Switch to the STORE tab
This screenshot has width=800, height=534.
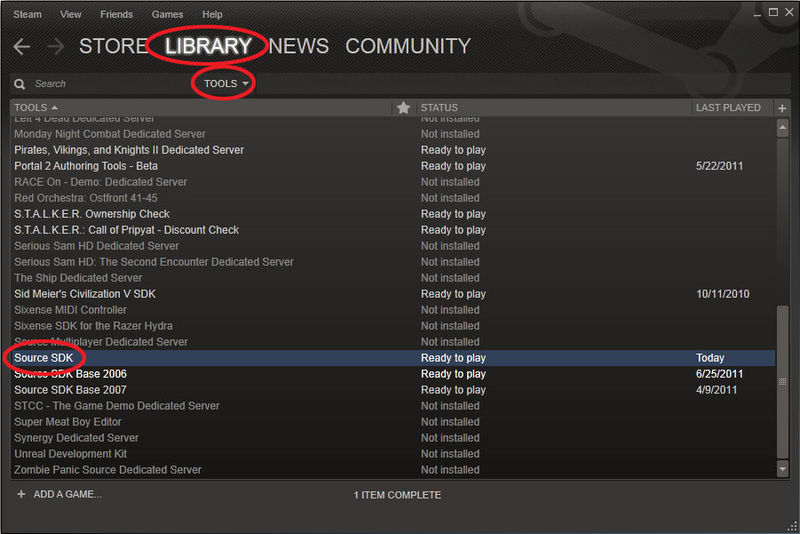(x=112, y=47)
